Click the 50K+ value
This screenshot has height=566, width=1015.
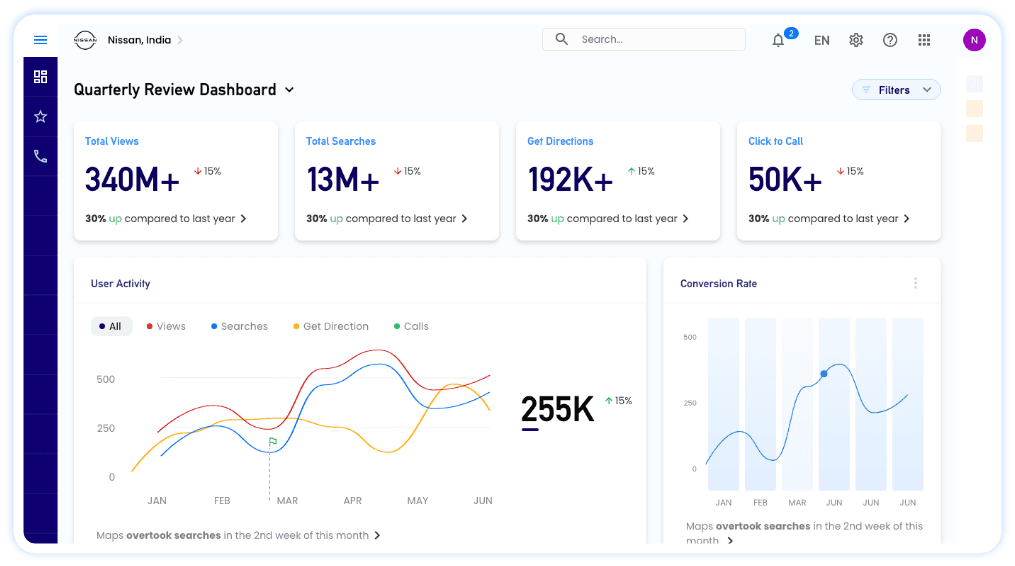(x=785, y=179)
